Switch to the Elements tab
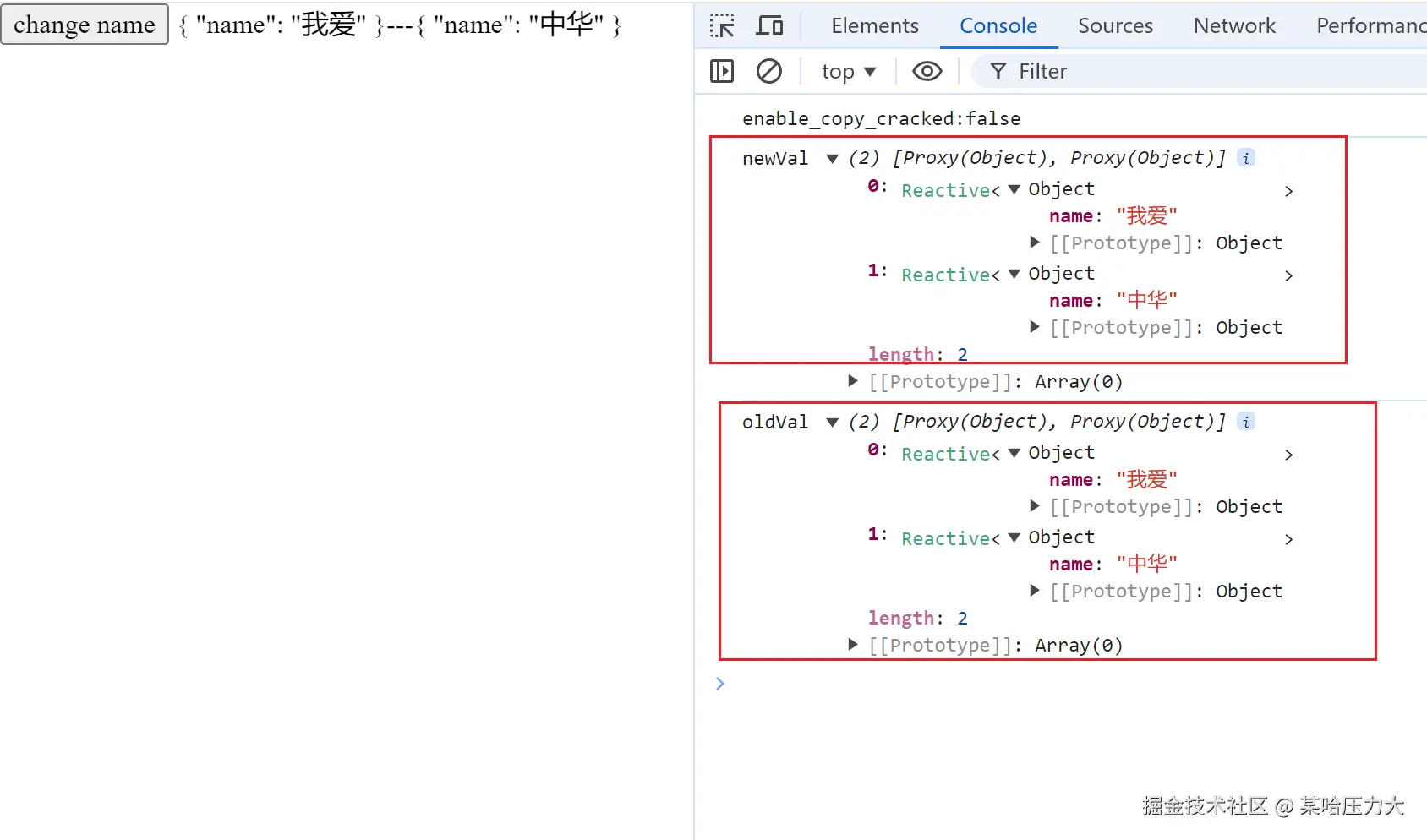Image resolution: width=1427 pixels, height=840 pixels. tap(874, 26)
